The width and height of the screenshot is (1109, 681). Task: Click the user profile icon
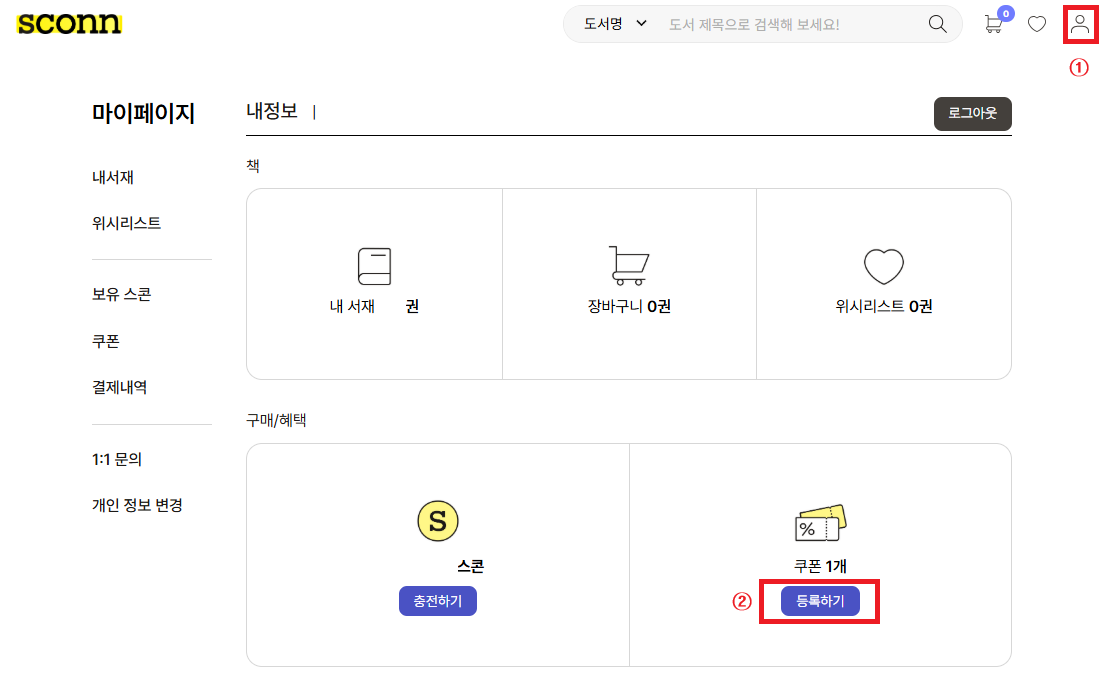click(1080, 24)
